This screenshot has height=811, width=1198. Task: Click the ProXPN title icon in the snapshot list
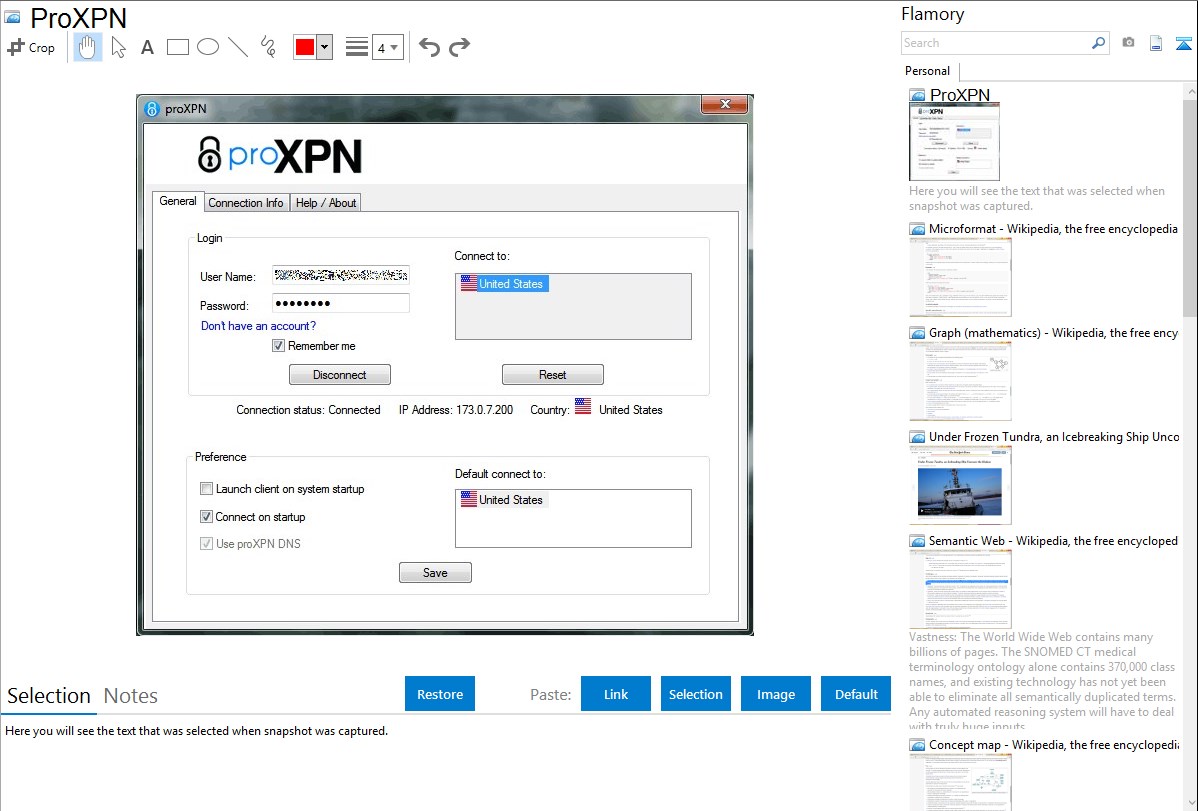pos(918,96)
